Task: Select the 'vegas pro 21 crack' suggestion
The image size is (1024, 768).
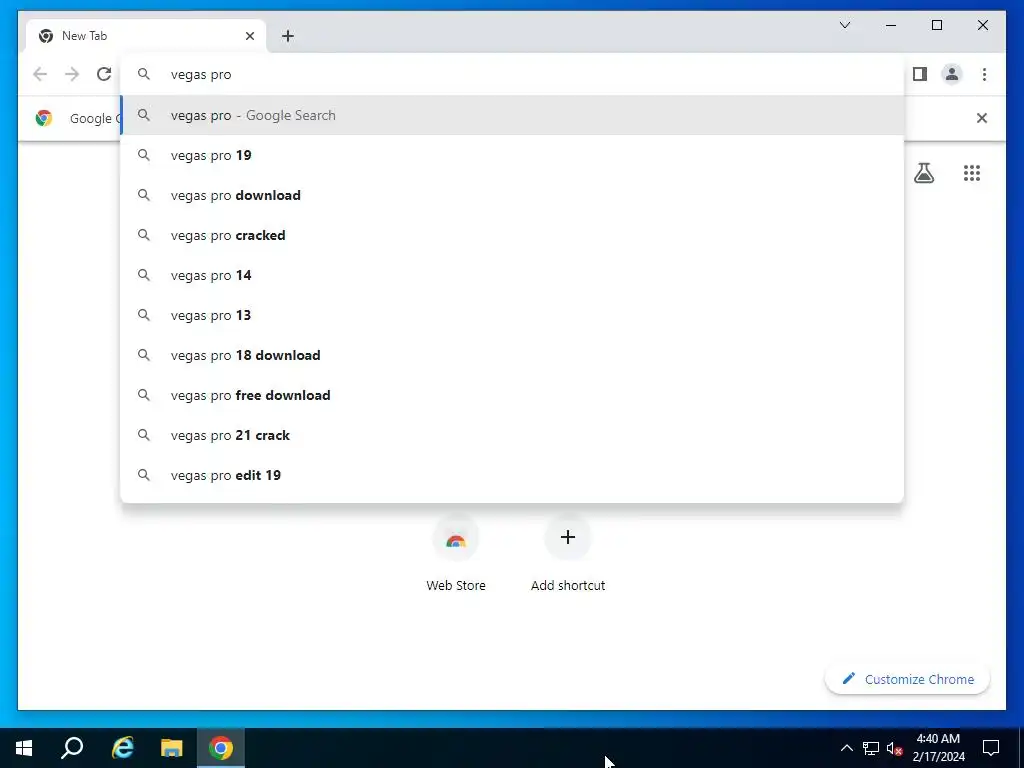Action: tap(512, 436)
